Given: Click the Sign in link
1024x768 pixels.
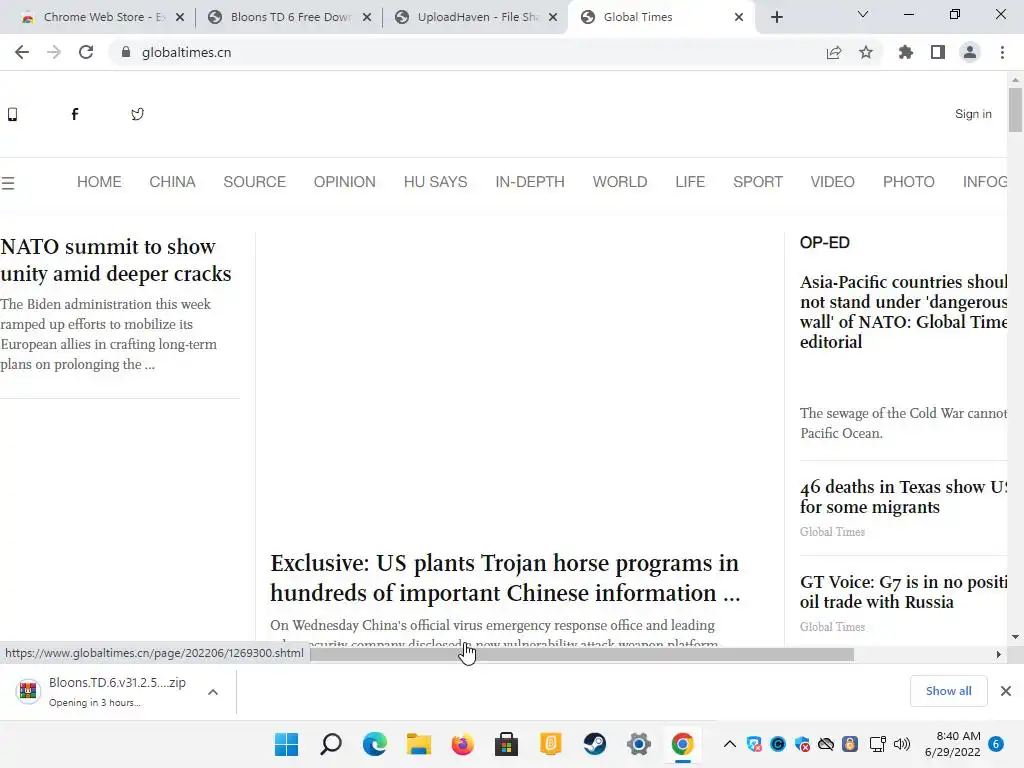Looking at the screenshot, I should click(x=973, y=114).
